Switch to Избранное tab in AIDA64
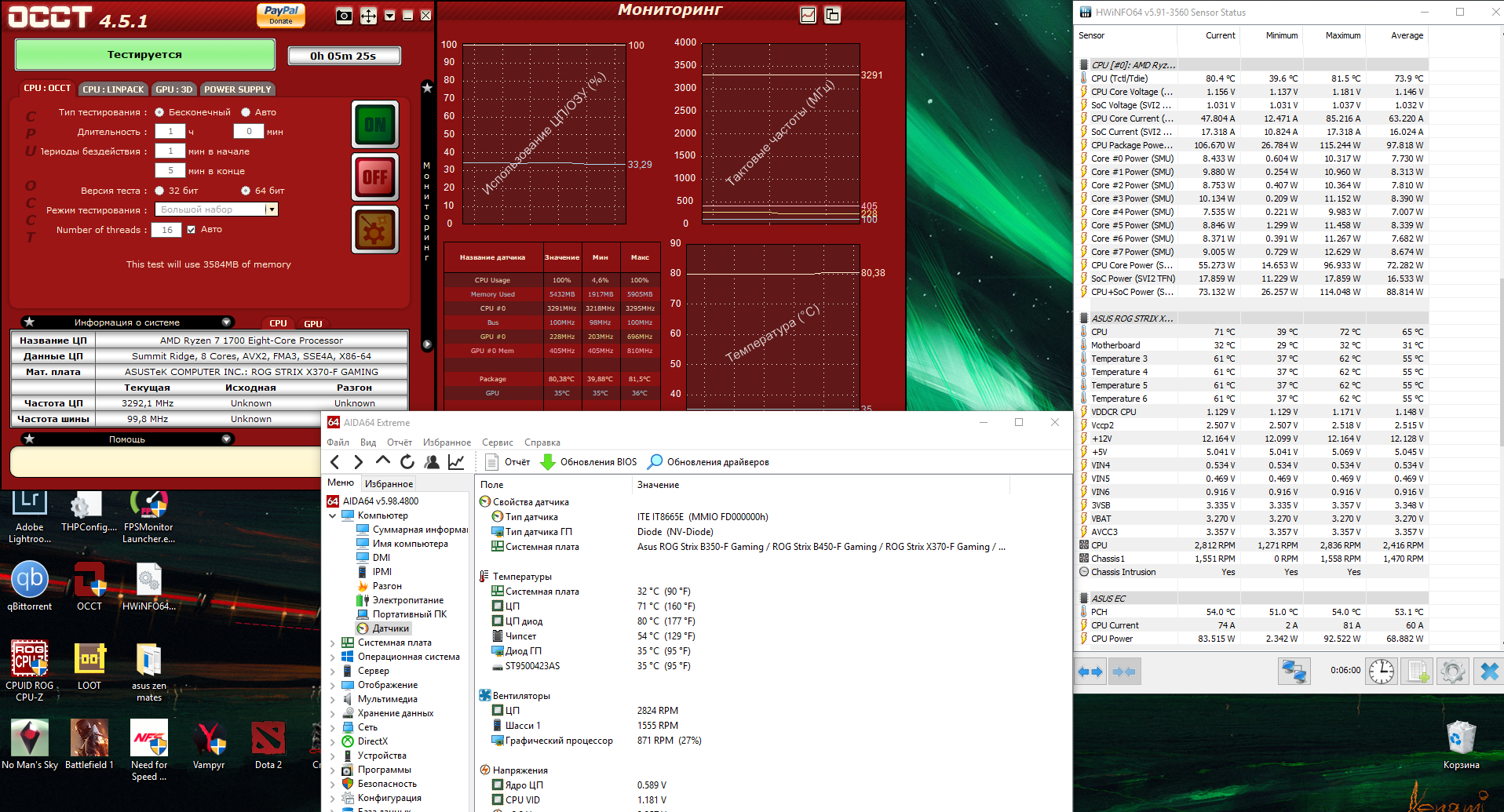This screenshot has width=1504, height=812. coord(389,484)
